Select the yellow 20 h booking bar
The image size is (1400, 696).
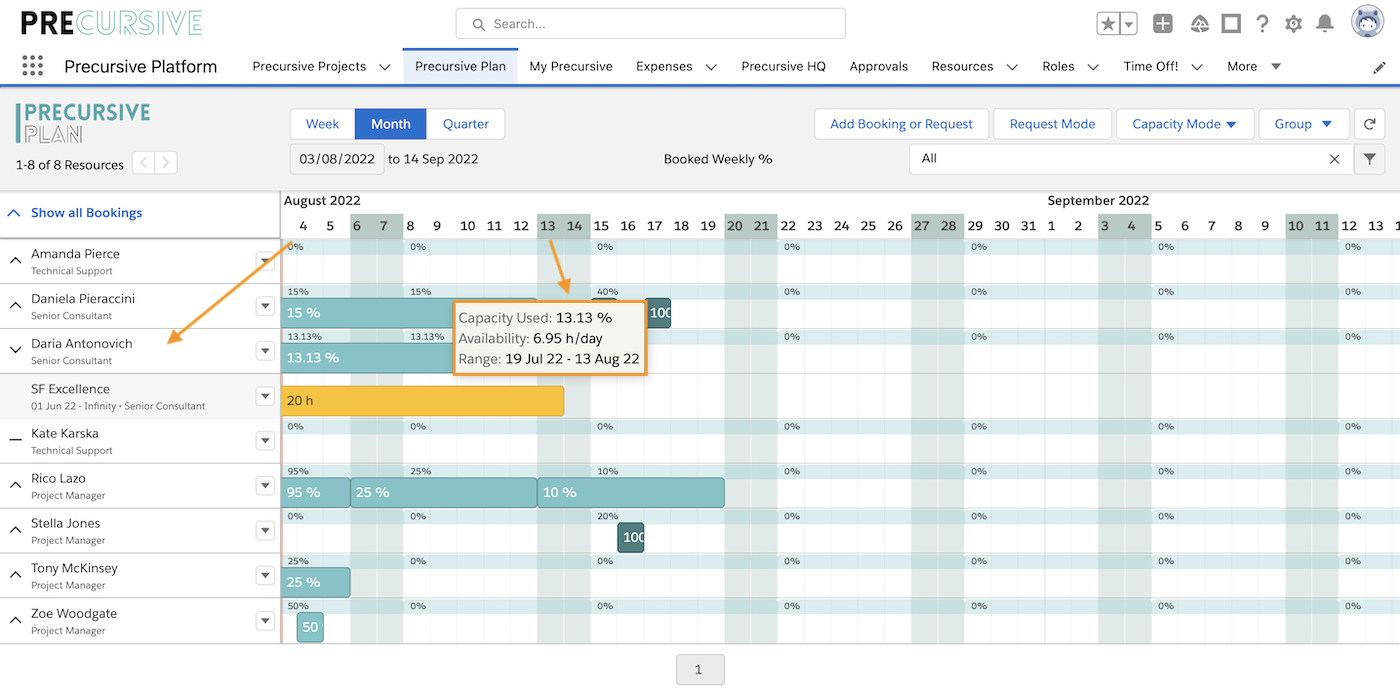tap(423, 401)
